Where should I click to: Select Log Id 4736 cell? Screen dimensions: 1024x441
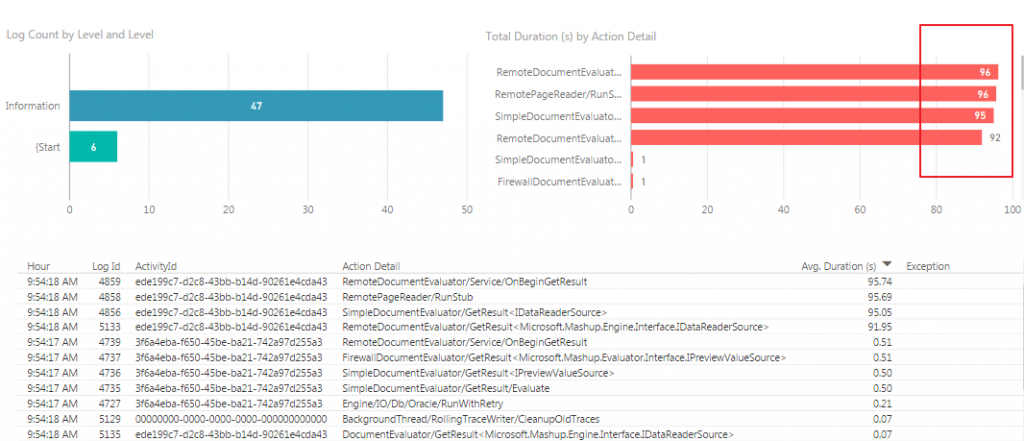pos(110,373)
